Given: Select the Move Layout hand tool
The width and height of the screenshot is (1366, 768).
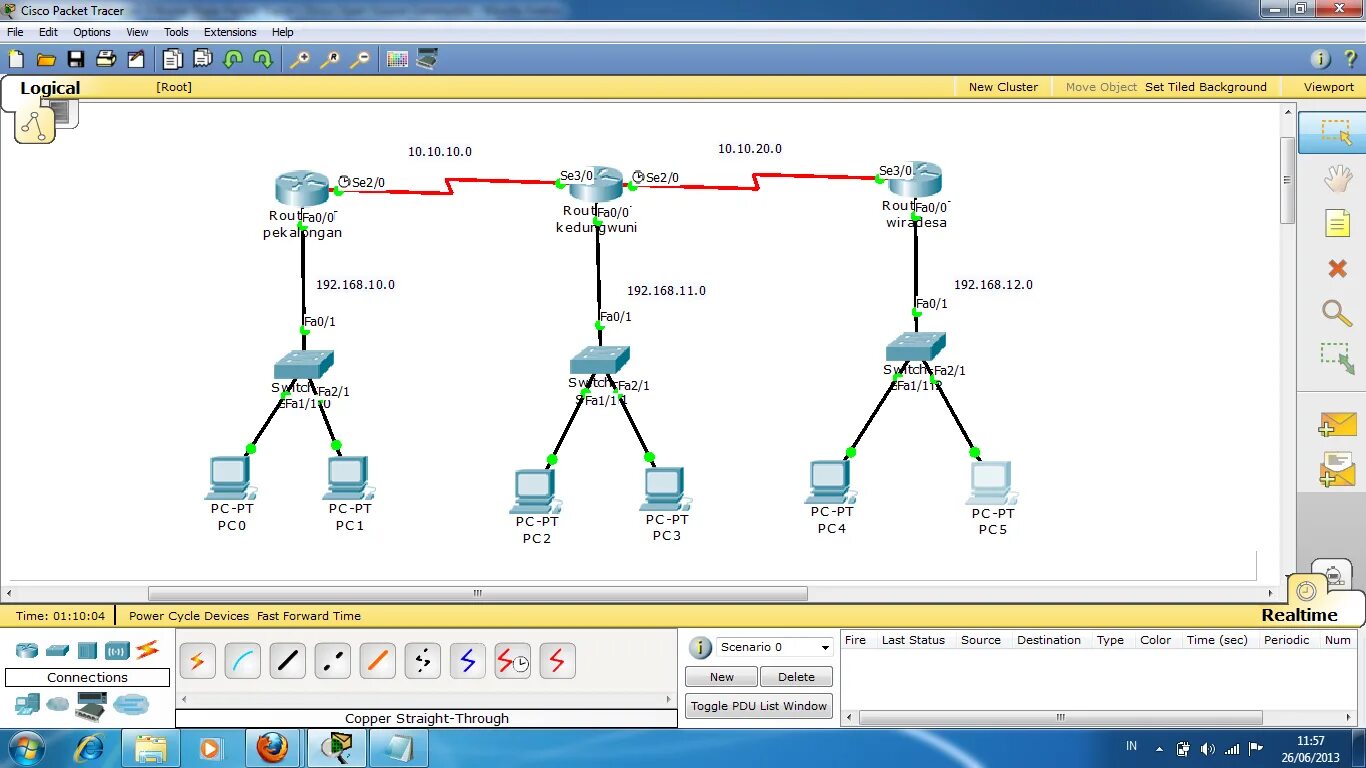Looking at the screenshot, I should point(1337,179).
